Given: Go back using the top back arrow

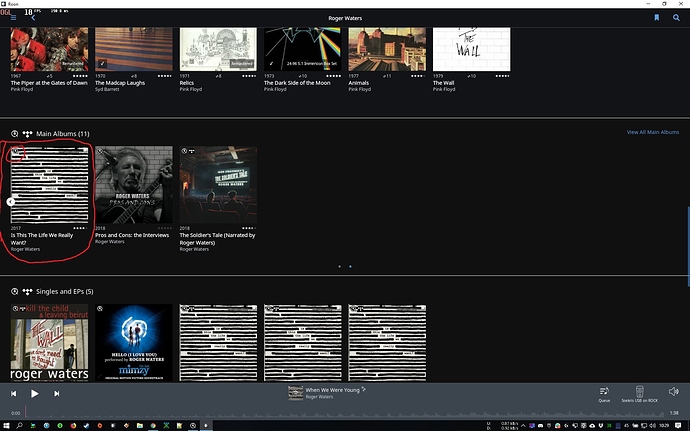Looking at the screenshot, I should click(x=33, y=18).
